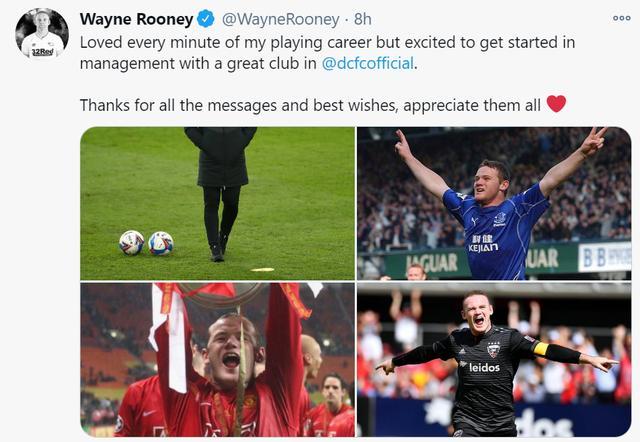Viewport: 640px width, 442px height.
Task: Open the three-dot more options menu
Action: pos(622,18)
